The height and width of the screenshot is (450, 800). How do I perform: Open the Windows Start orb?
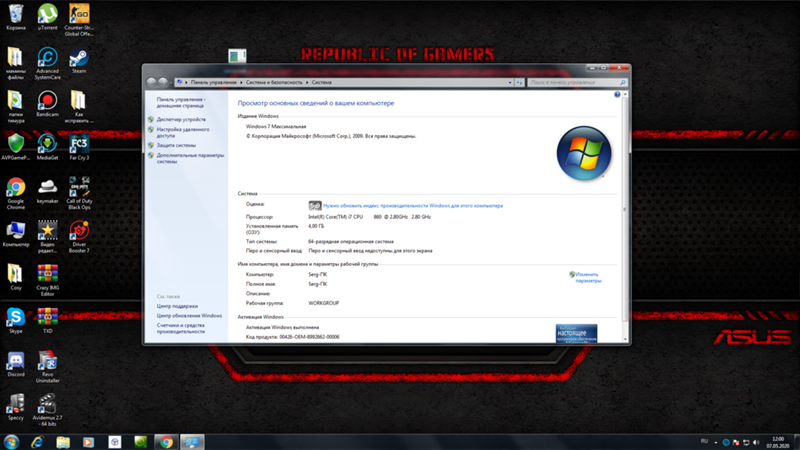point(11,442)
